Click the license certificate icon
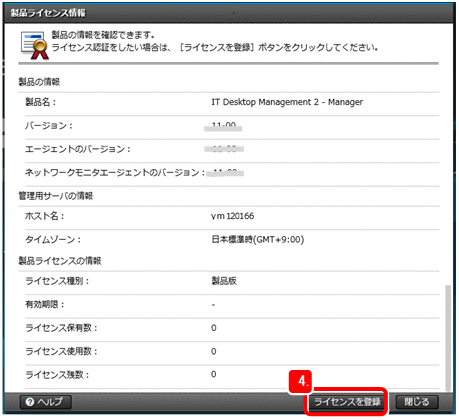The image size is (459, 420). coord(34,45)
